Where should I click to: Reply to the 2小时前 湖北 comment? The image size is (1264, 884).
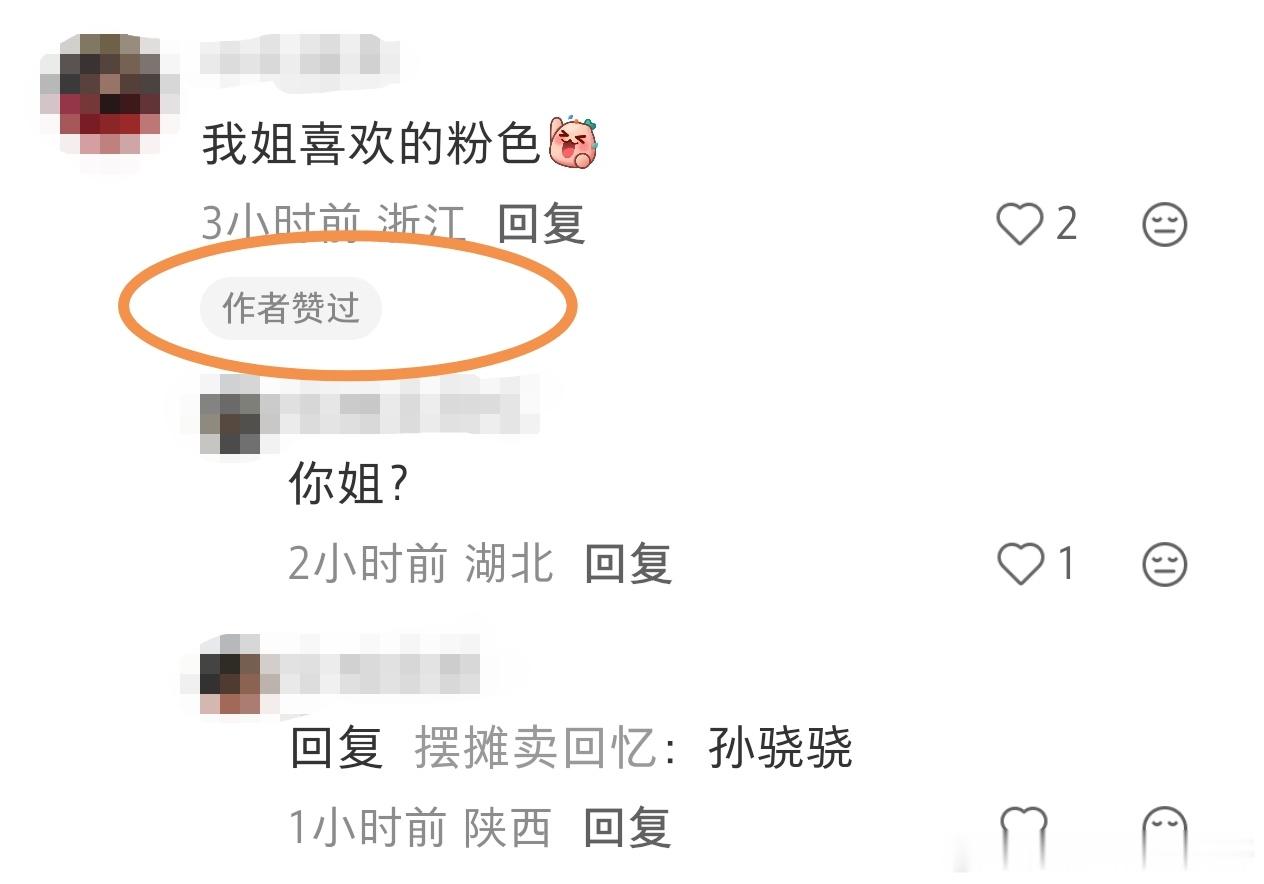point(628,565)
